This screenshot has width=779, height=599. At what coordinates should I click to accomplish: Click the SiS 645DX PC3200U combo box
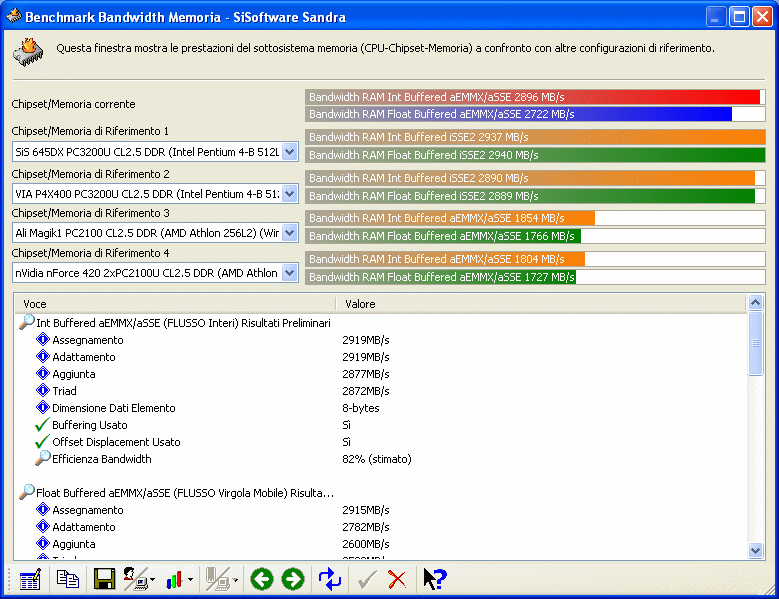coord(155,152)
